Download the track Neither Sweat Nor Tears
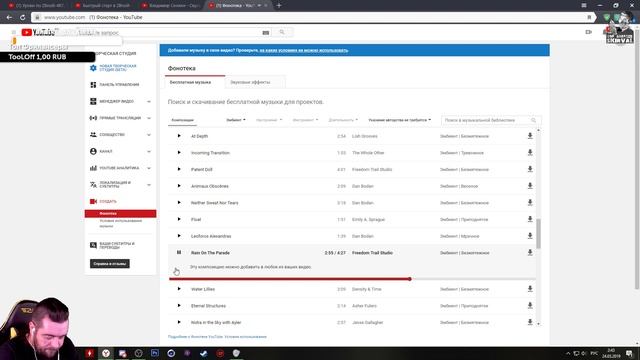This screenshot has height=360, width=640. [x=530, y=203]
